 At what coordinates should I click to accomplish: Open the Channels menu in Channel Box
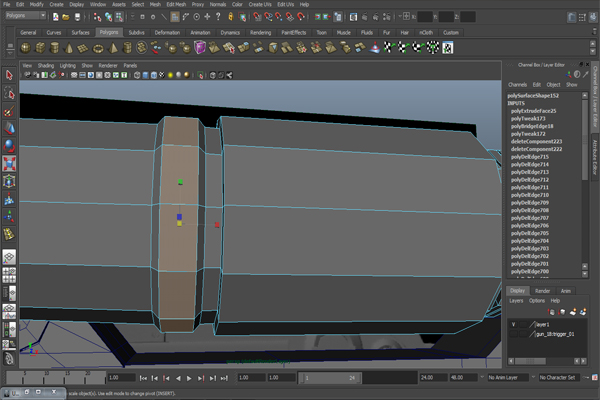517,85
